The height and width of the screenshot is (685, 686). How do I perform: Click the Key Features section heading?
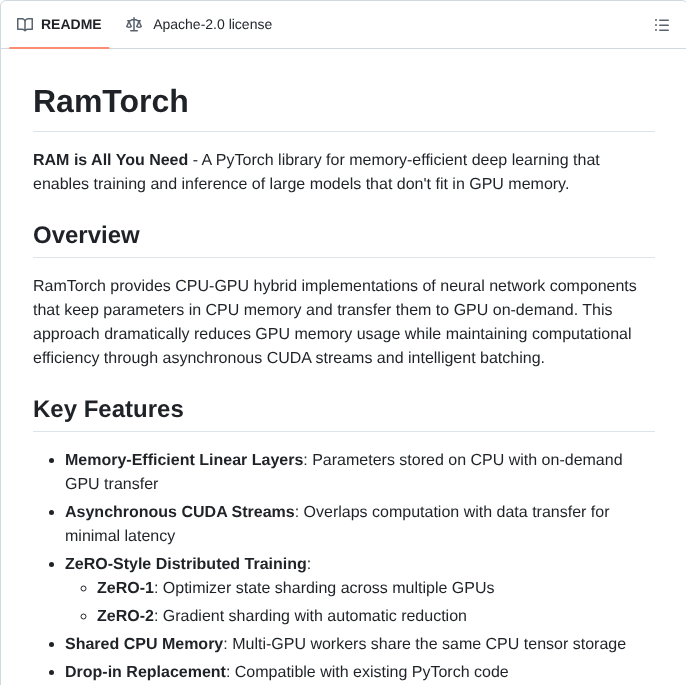(x=108, y=409)
